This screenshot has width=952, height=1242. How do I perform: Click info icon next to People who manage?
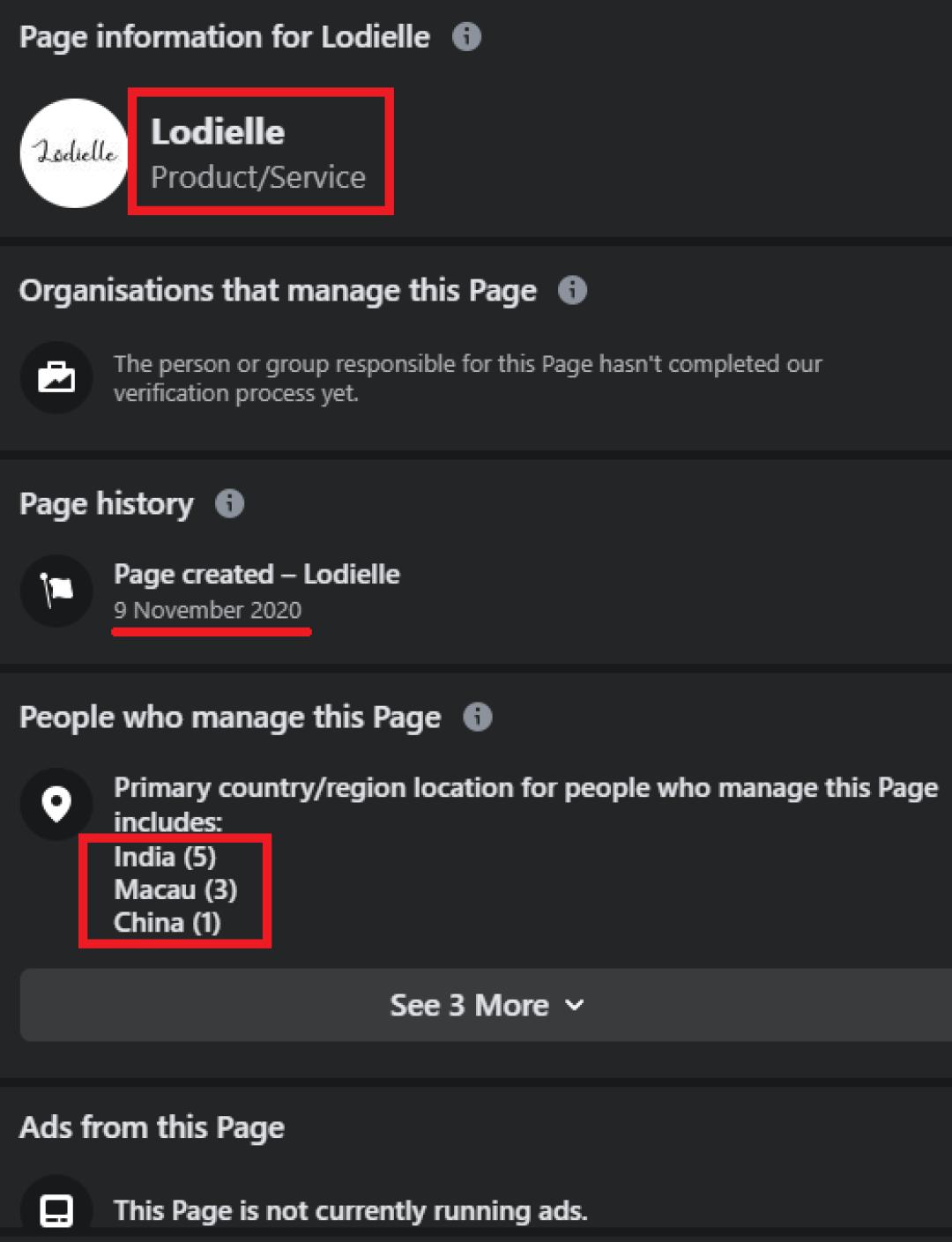coord(477,717)
